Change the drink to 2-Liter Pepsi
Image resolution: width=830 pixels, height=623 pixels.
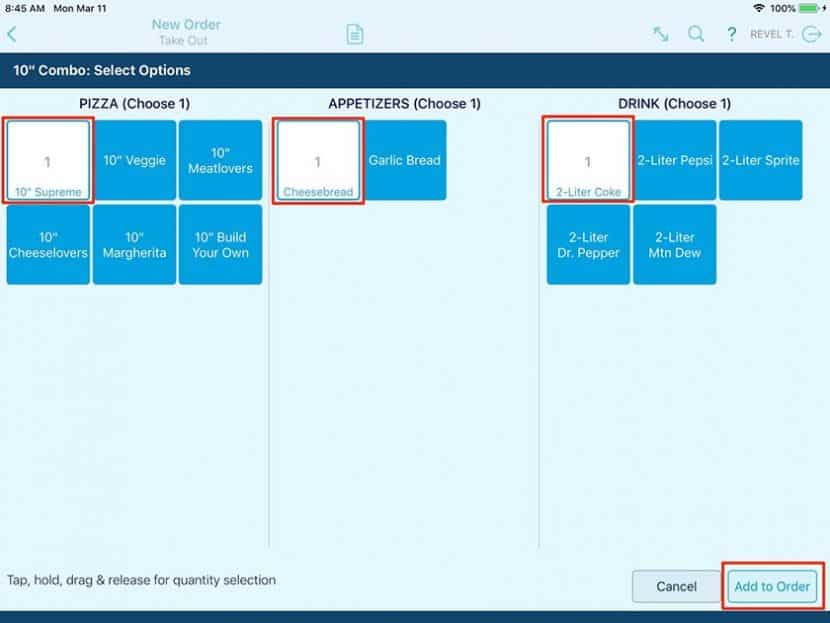point(674,159)
